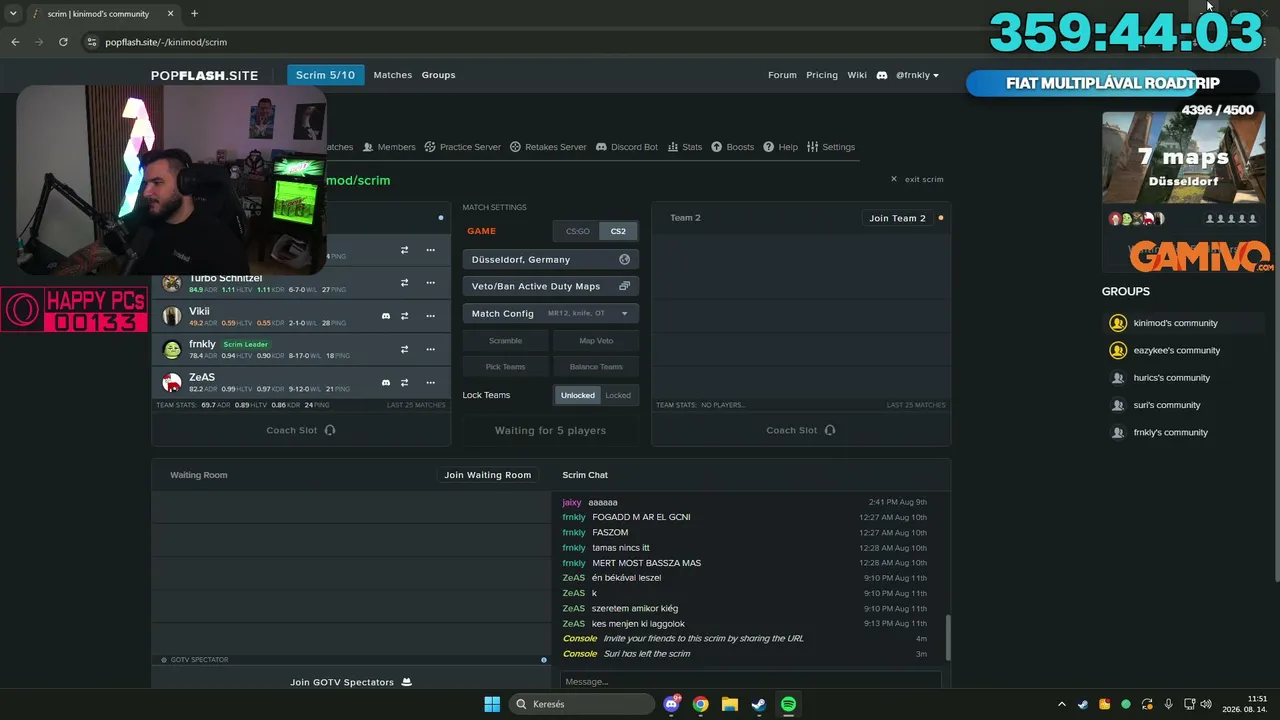
Task: Go to the Groups menu
Action: [x=438, y=75]
